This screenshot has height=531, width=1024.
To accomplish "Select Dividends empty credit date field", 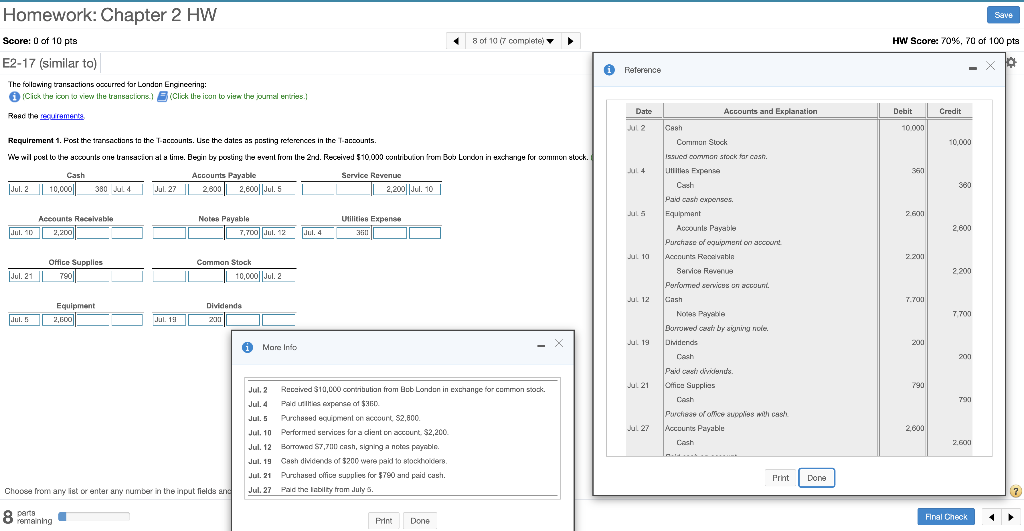I will [x=279, y=319].
